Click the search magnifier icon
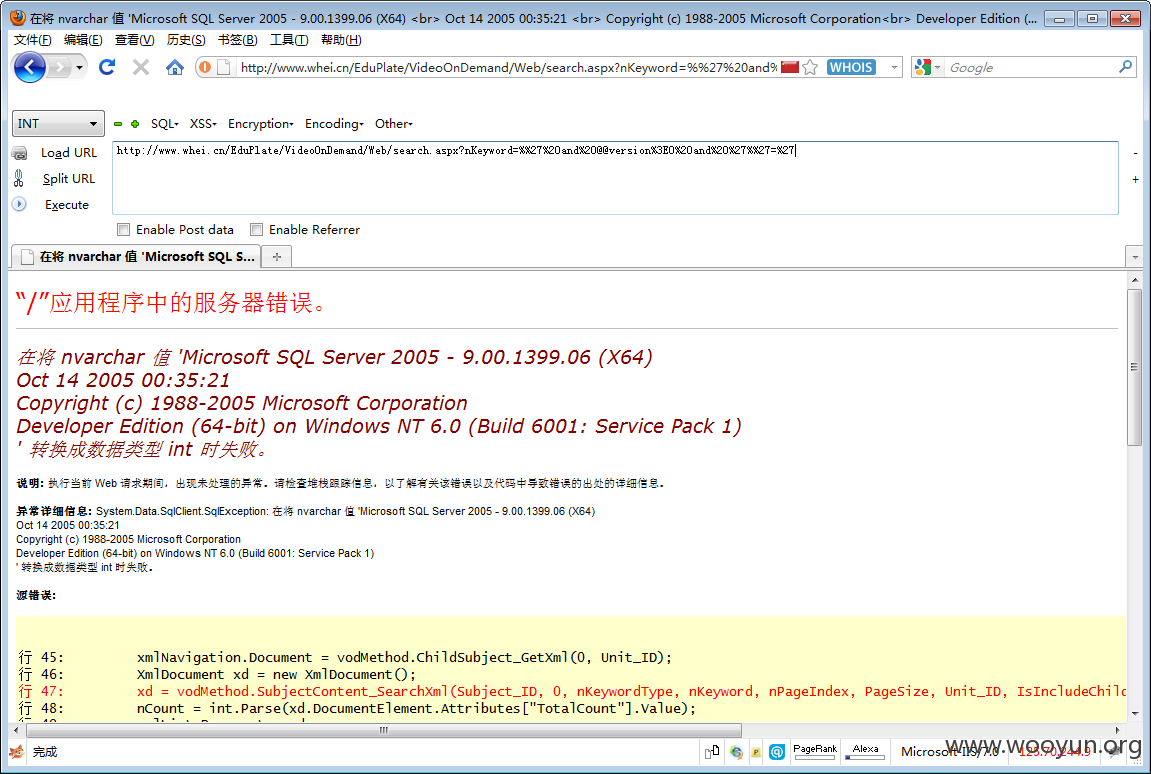This screenshot has height=774, width=1151. [x=1125, y=68]
